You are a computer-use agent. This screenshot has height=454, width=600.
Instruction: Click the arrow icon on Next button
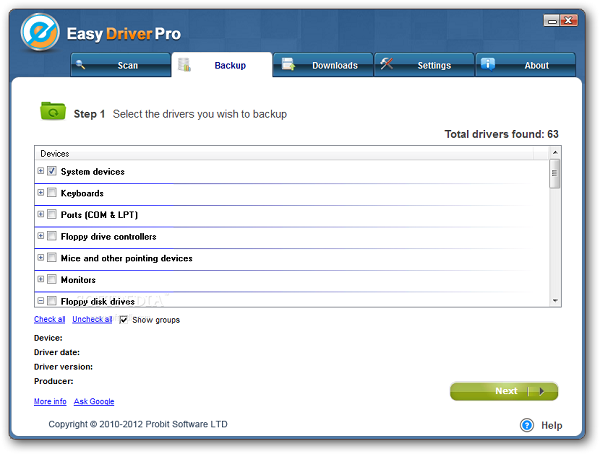coord(541,391)
